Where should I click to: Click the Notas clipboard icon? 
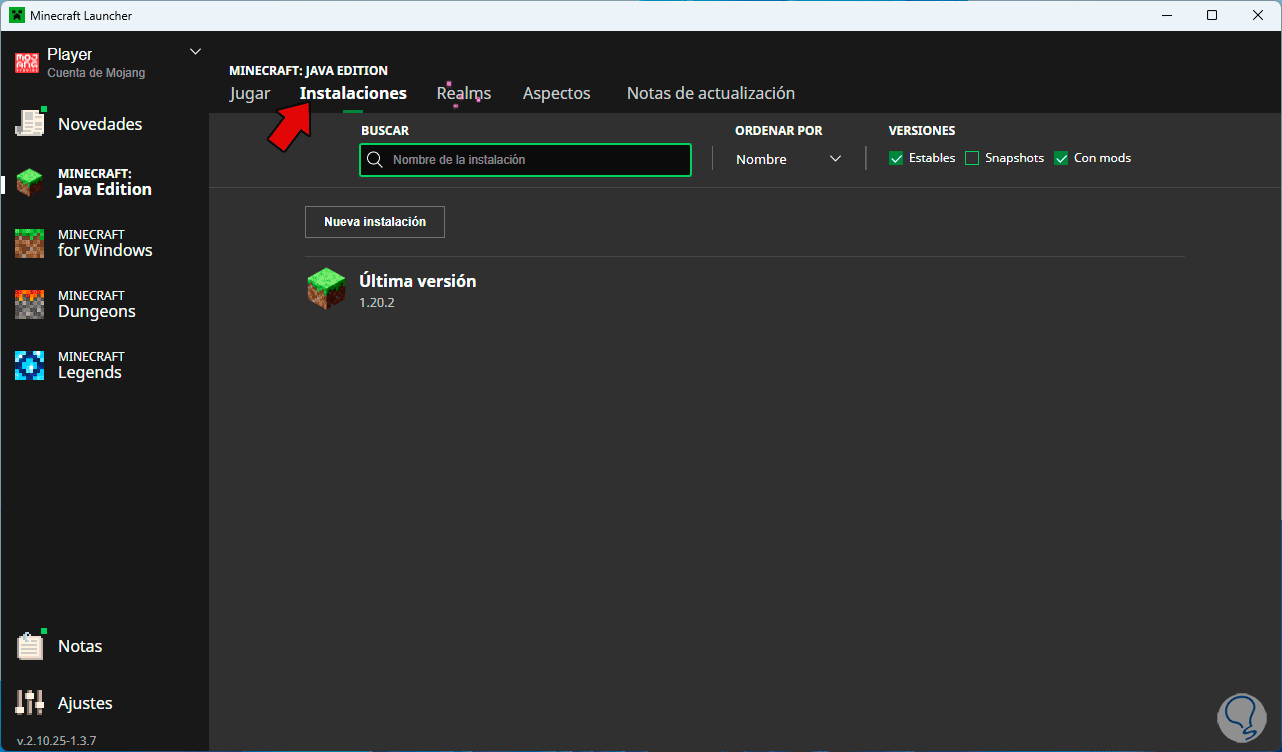click(x=30, y=645)
